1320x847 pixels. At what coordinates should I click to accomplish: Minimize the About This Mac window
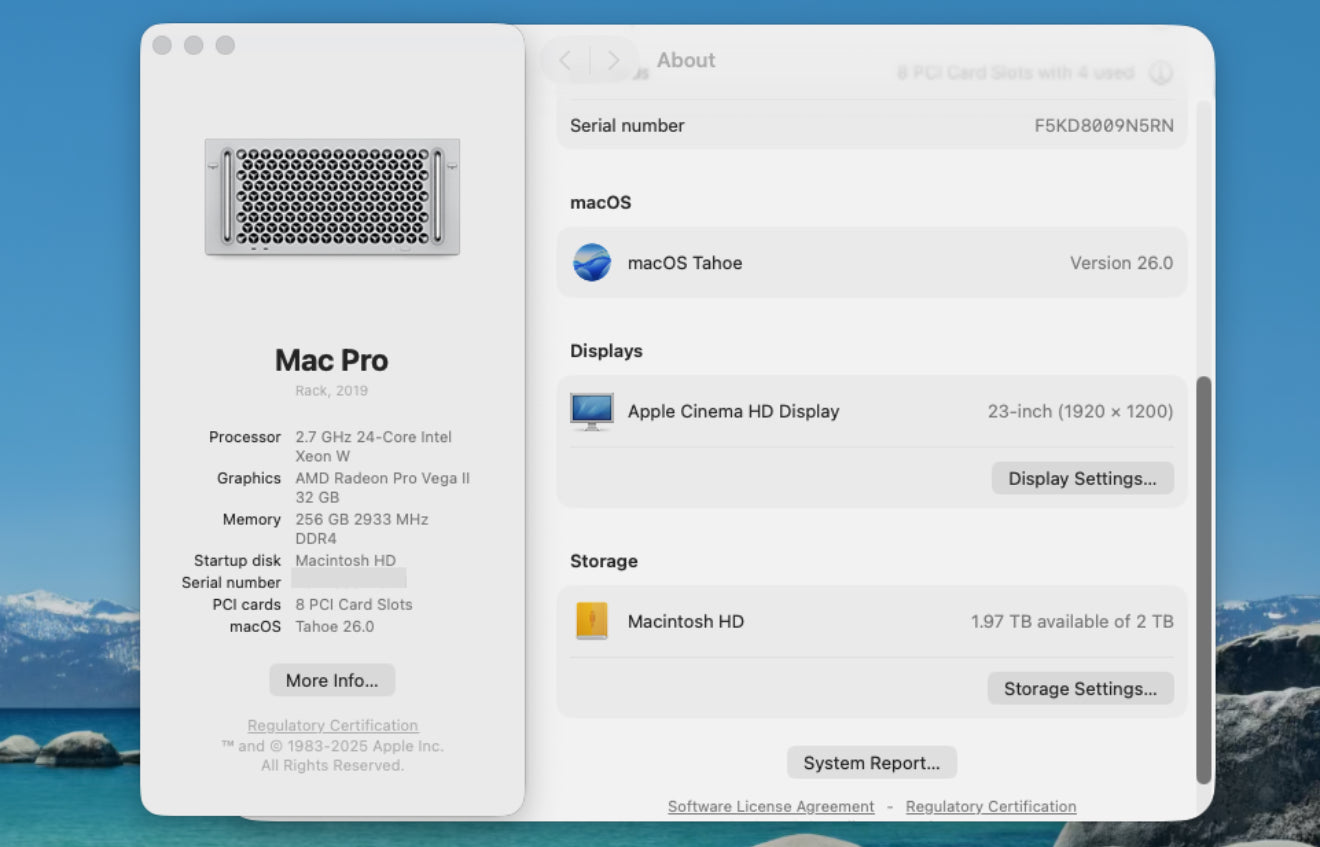194,45
